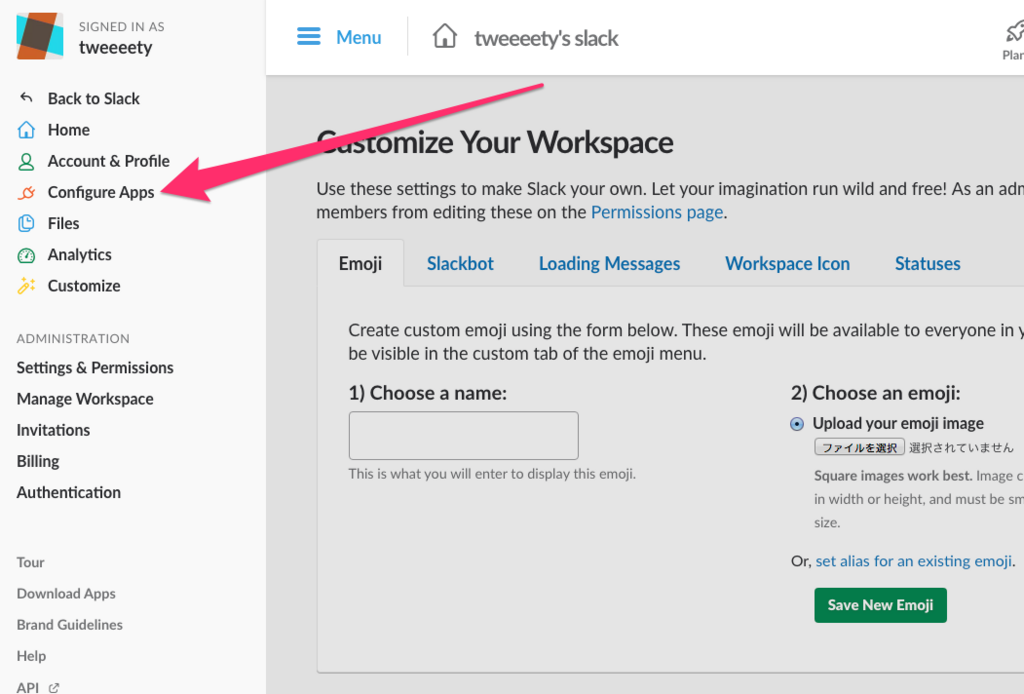
Task: Open the hamburger Menu icon
Action: pyautogui.click(x=309, y=37)
